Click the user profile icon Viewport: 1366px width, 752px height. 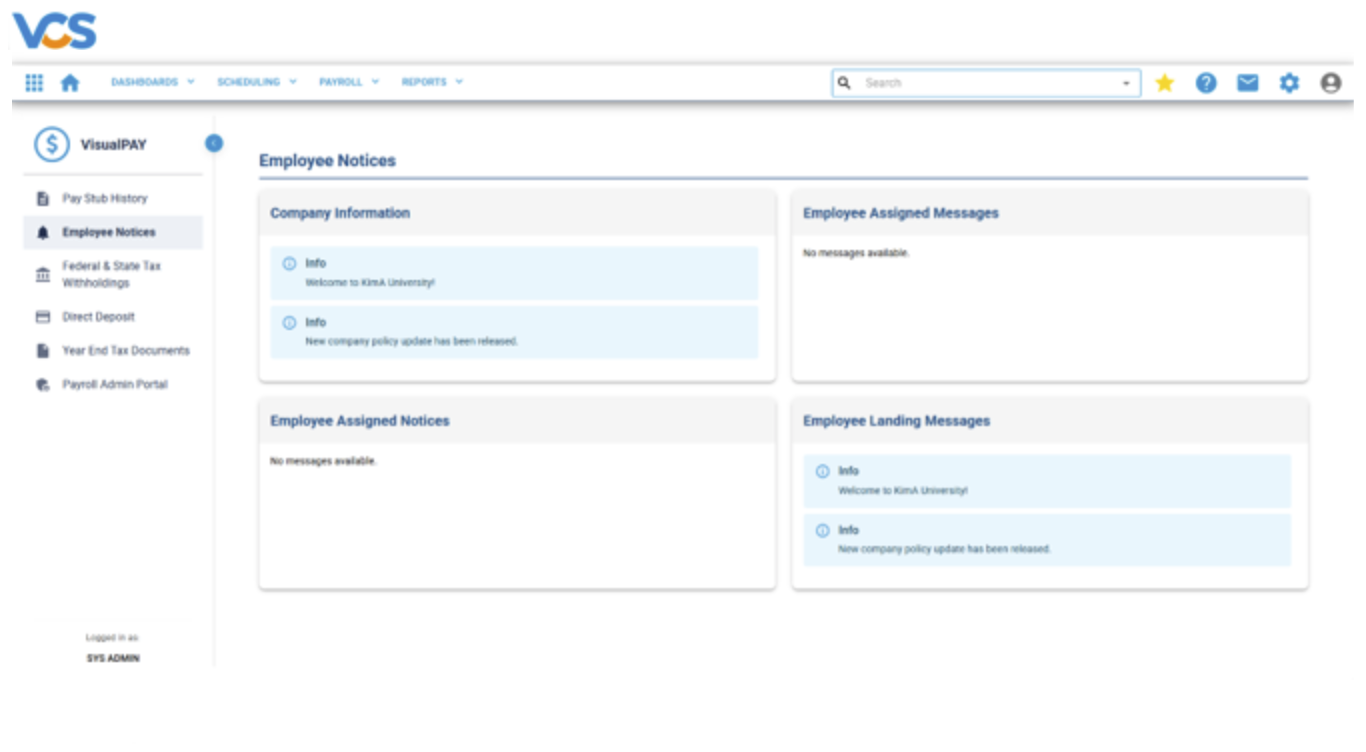pyautogui.click(x=1330, y=83)
